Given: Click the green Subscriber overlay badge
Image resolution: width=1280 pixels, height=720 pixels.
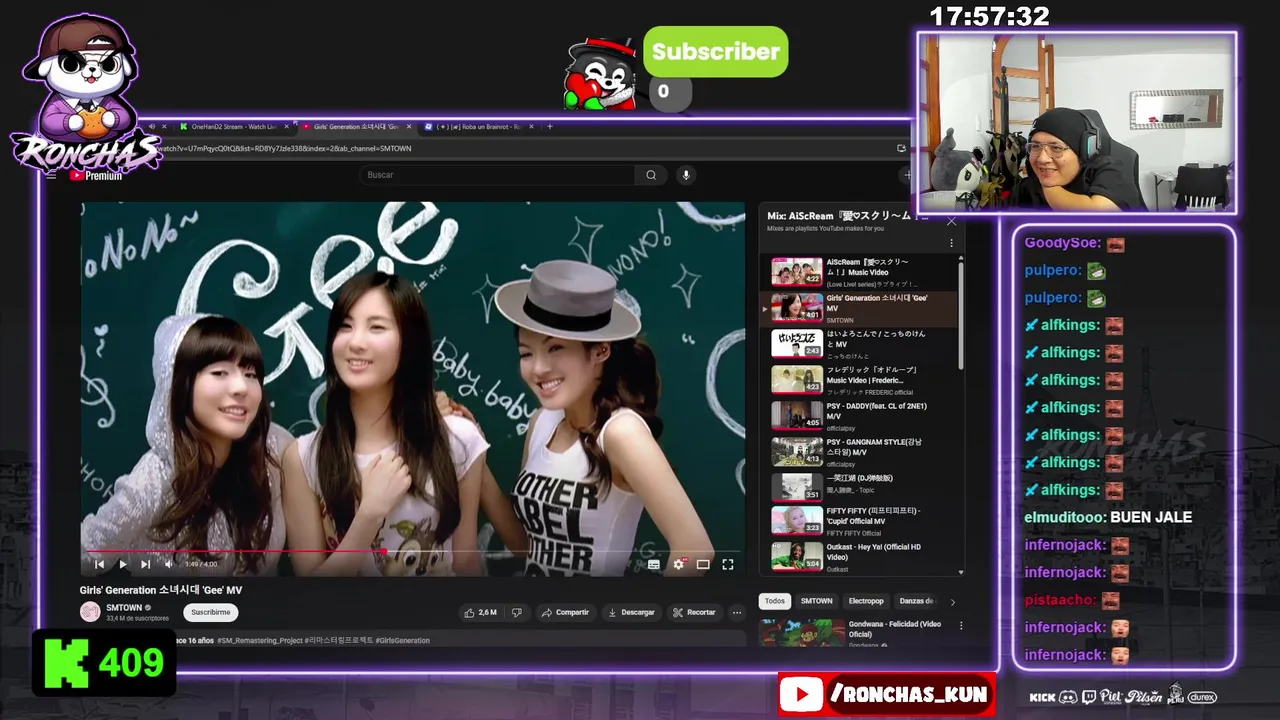Looking at the screenshot, I should point(715,52).
